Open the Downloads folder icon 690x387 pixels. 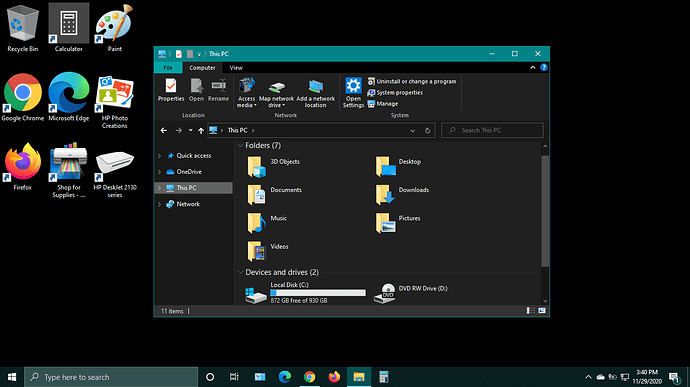(385, 194)
